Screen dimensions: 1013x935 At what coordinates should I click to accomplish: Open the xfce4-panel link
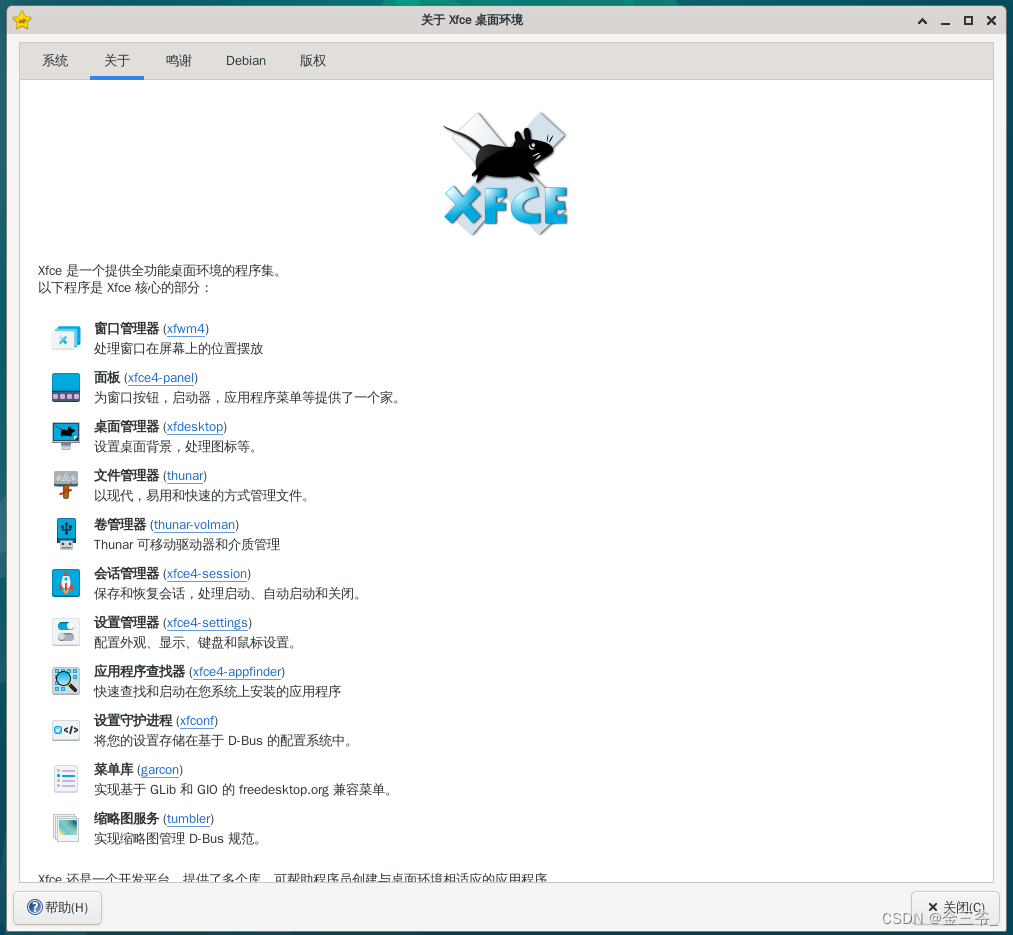point(161,378)
